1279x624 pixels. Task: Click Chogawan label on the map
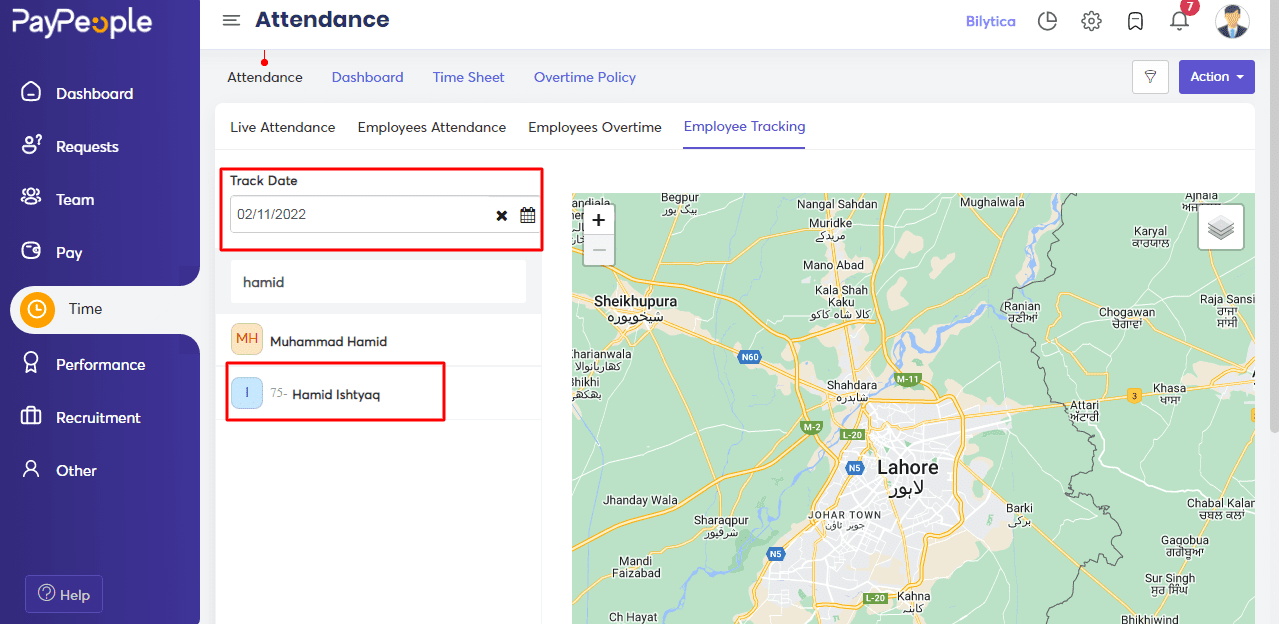pyautogui.click(x=1127, y=312)
